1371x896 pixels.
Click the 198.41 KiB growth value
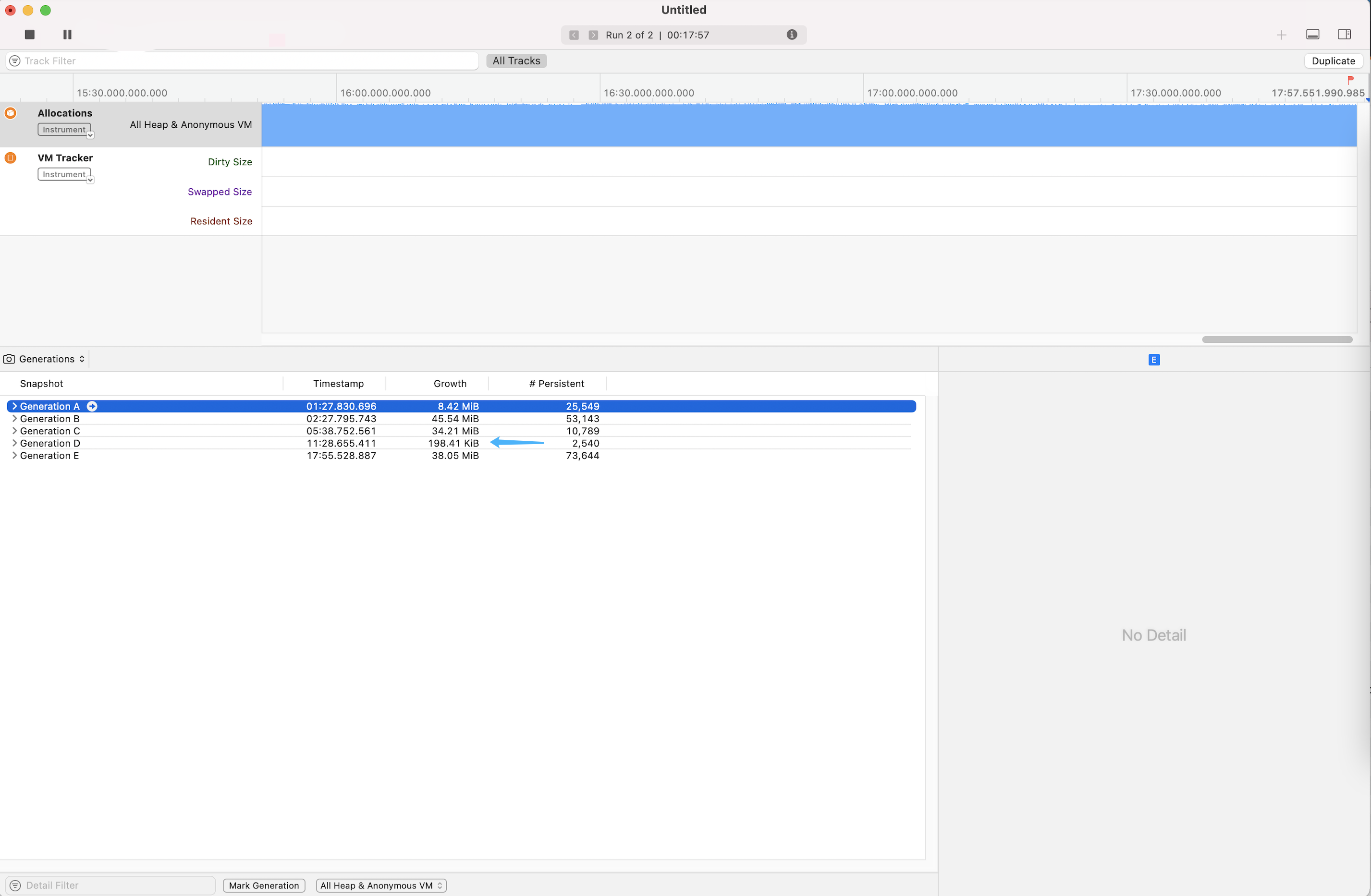[453, 443]
